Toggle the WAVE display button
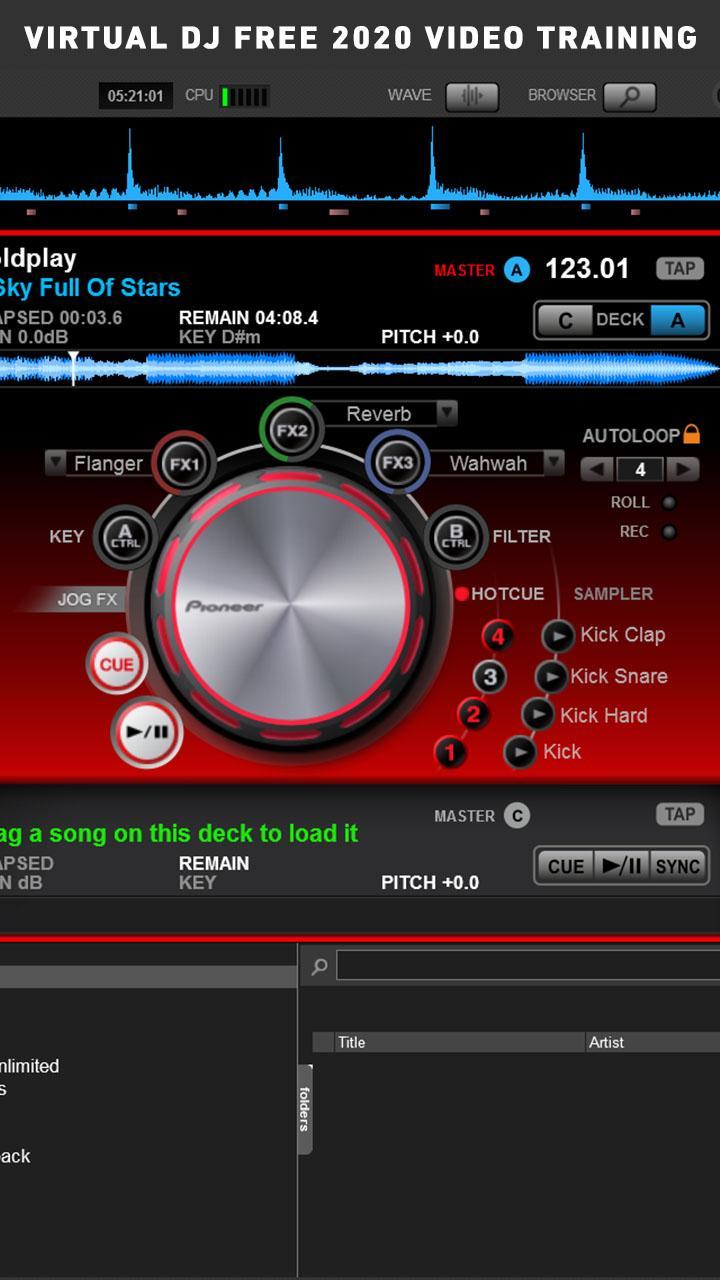The height and width of the screenshot is (1280, 720). (472, 97)
